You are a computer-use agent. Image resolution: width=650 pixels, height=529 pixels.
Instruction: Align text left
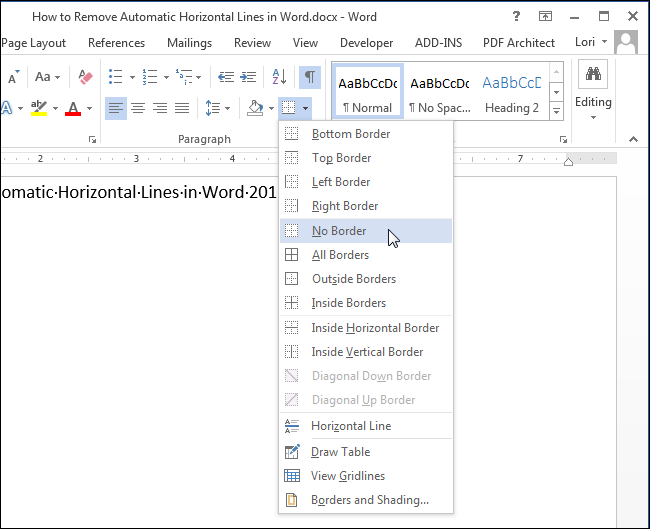tap(116, 108)
